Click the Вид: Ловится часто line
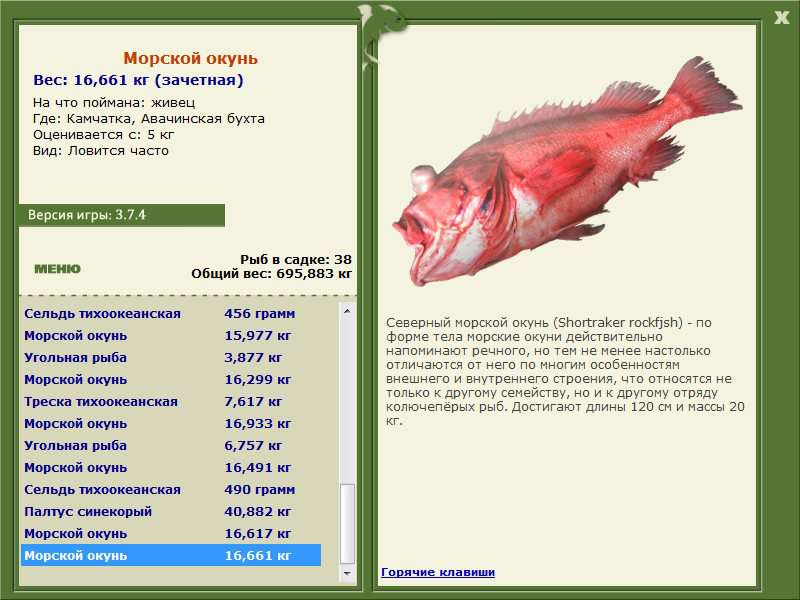This screenshot has width=800, height=600. coord(101,151)
